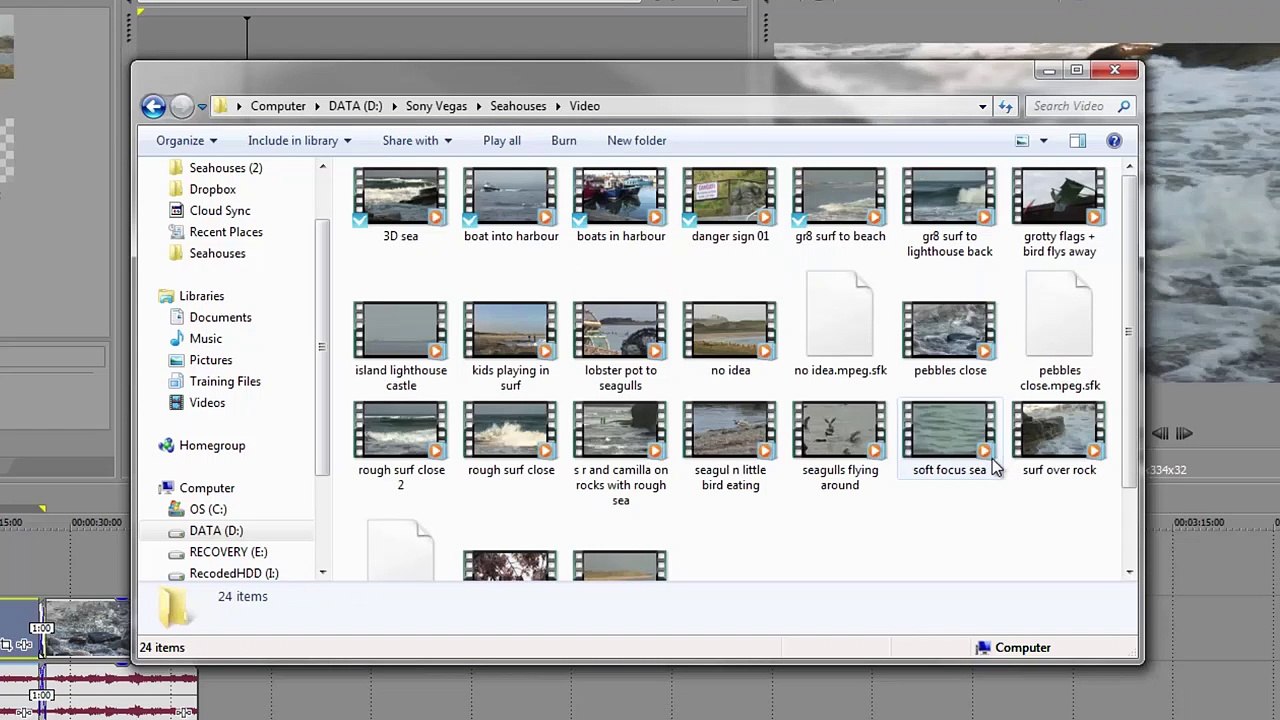Click the 'Play all' button
This screenshot has height=720, width=1280.
[502, 141]
